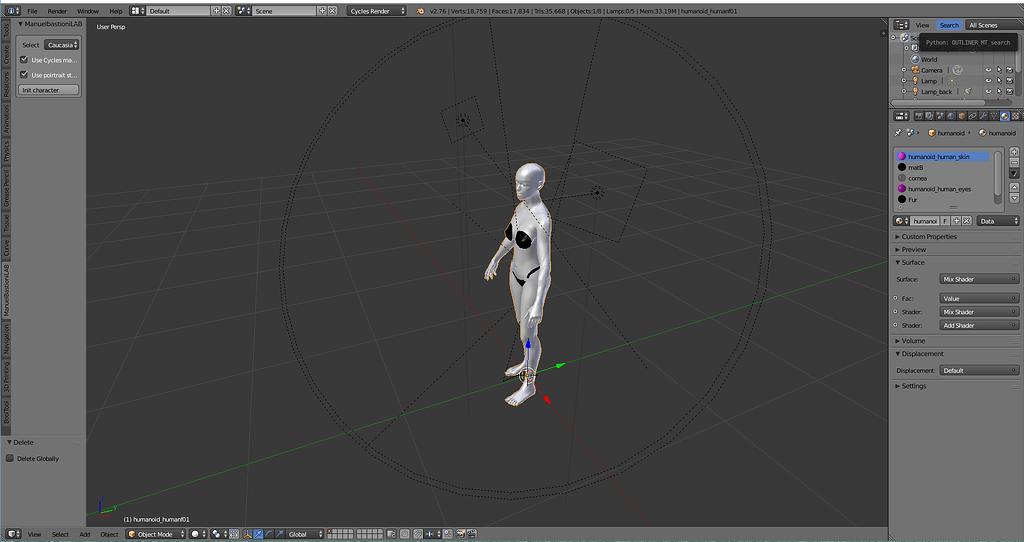
Task: Open the All Scenes outliner display dropdown
Action: tap(993, 25)
